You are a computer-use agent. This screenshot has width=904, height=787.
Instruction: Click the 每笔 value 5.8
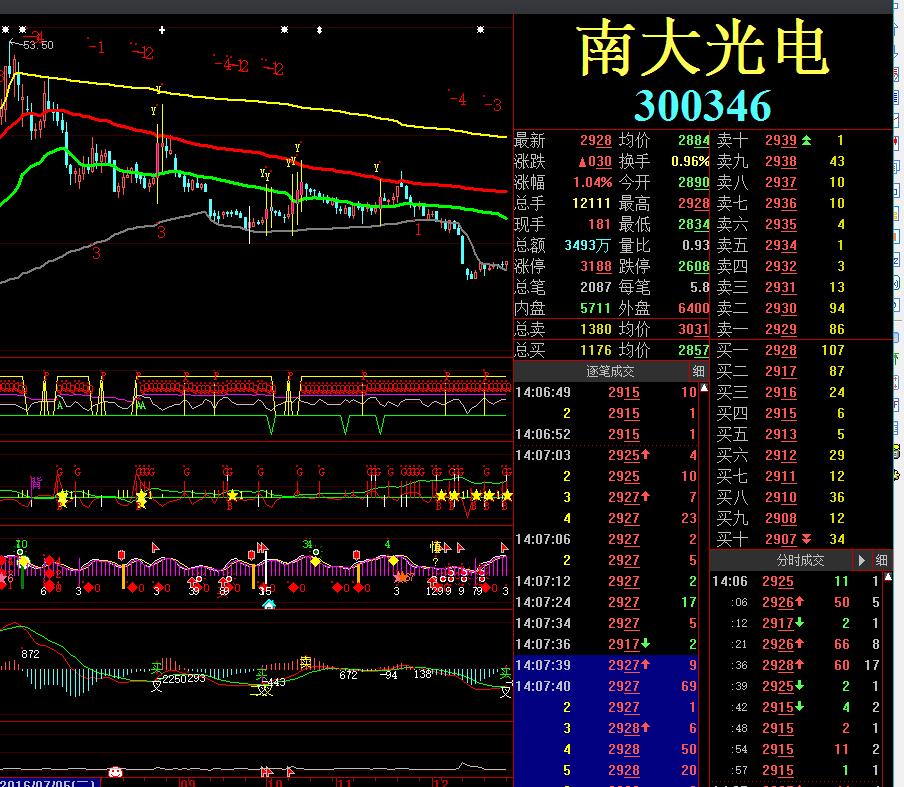coord(699,287)
